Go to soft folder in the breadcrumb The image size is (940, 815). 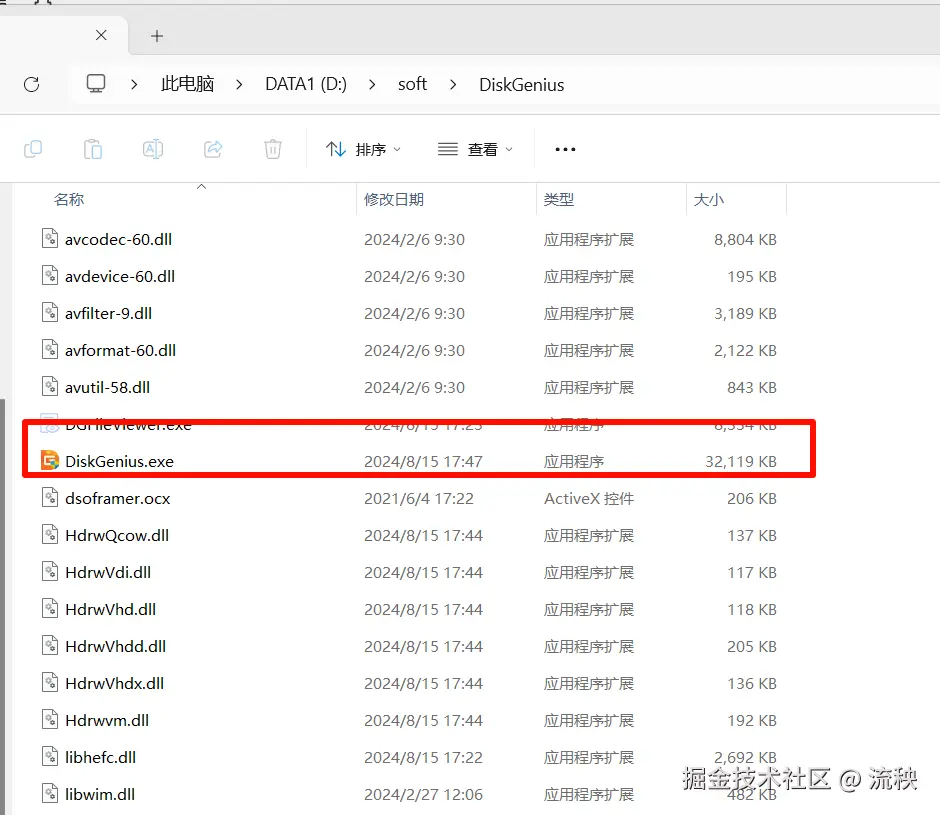pos(412,84)
